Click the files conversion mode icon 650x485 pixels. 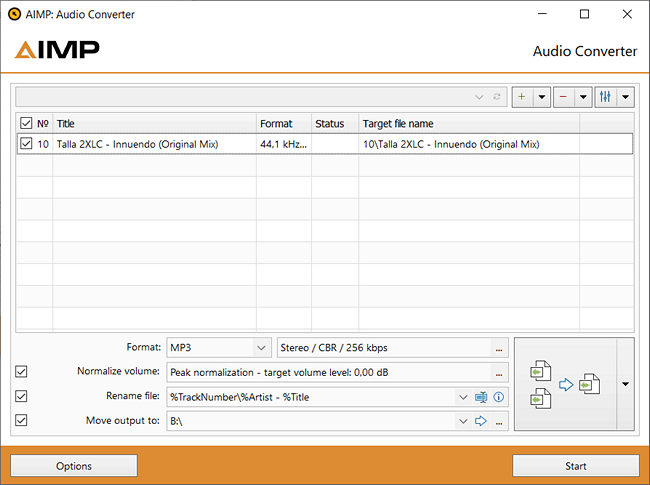pos(565,384)
